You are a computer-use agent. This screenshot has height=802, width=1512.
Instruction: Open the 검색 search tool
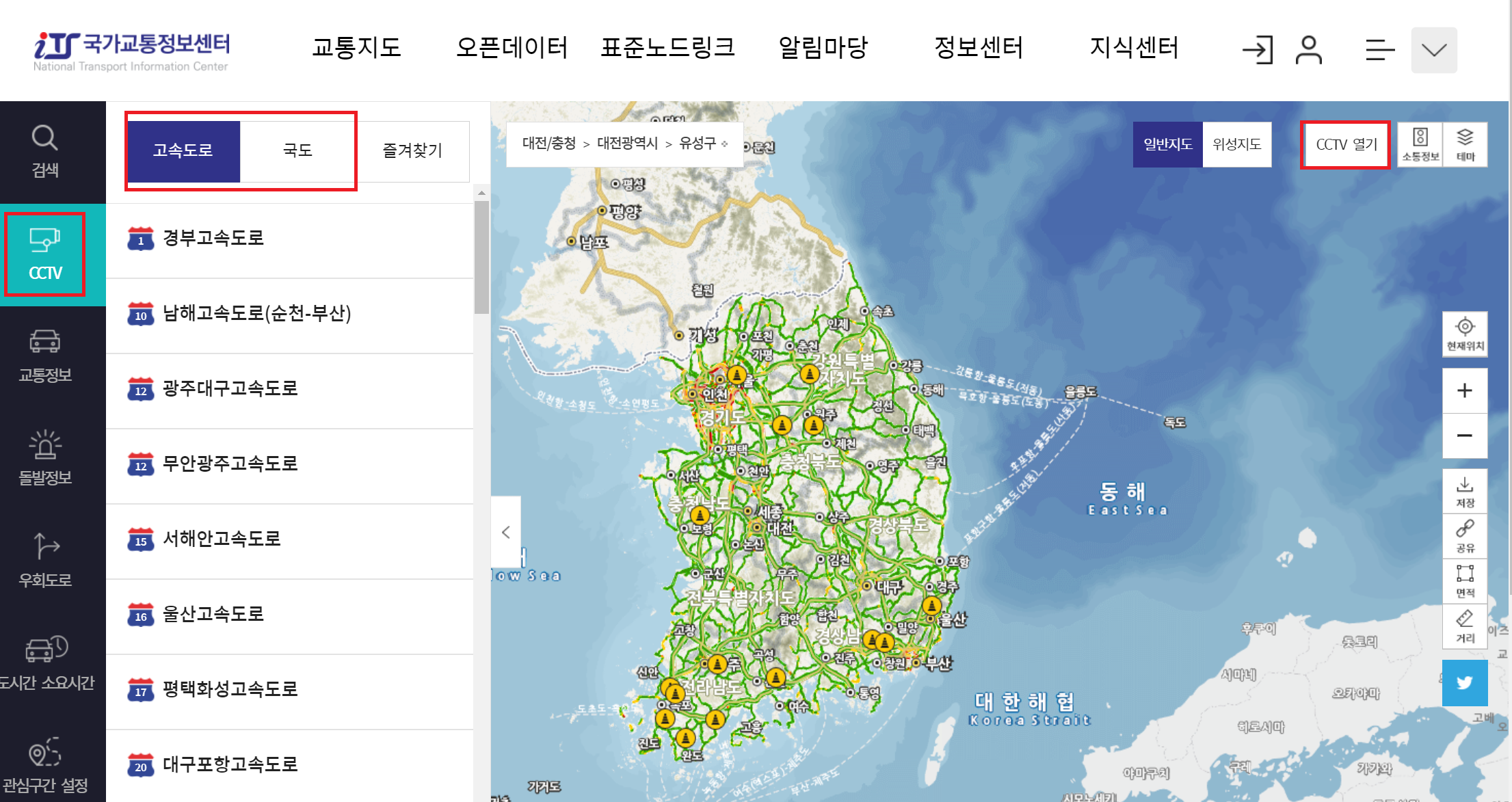44,150
